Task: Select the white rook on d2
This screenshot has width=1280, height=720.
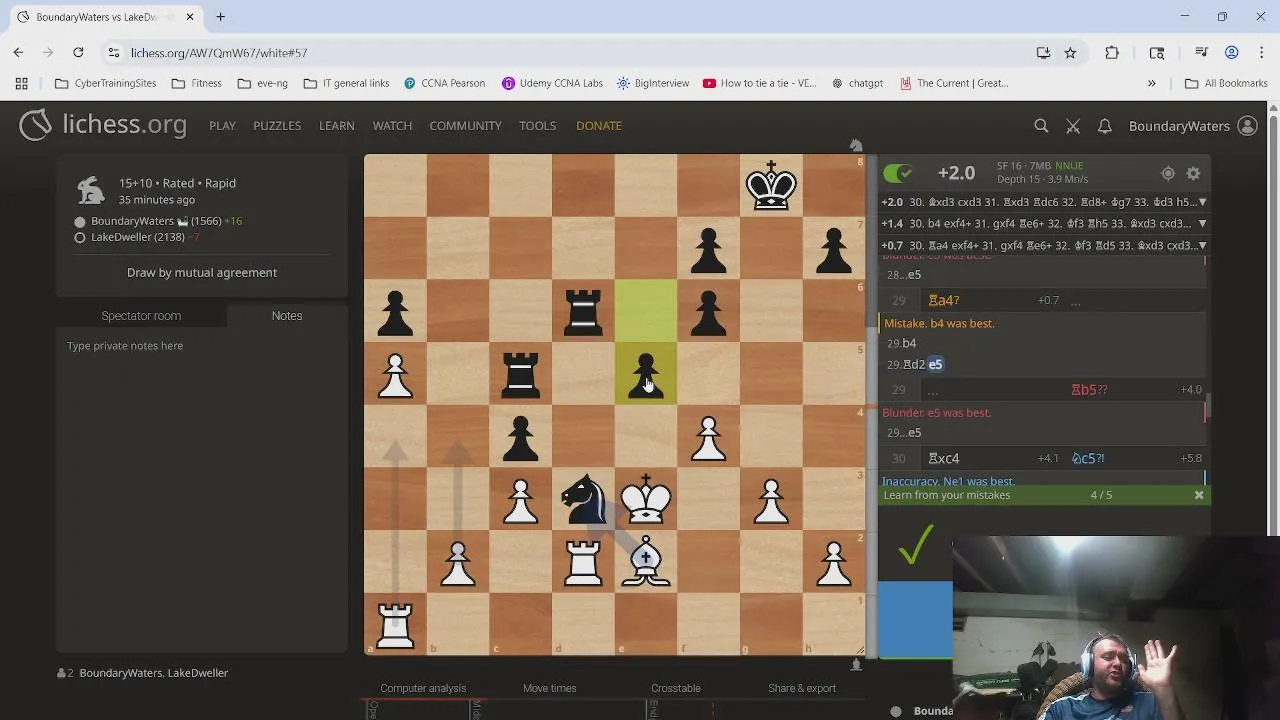Action: coord(583,562)
